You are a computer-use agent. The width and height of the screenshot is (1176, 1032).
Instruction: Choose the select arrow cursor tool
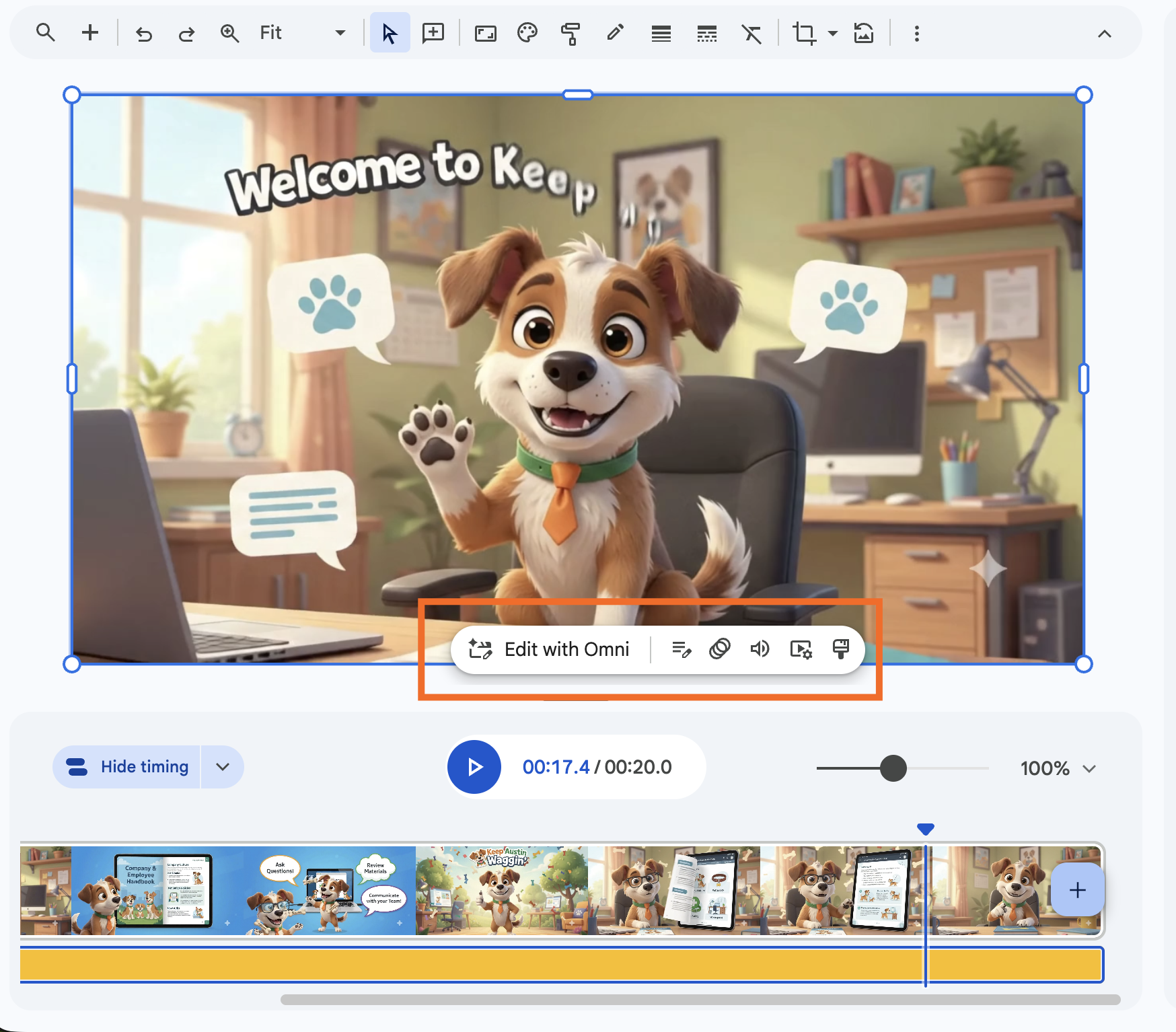pos(390,32)
